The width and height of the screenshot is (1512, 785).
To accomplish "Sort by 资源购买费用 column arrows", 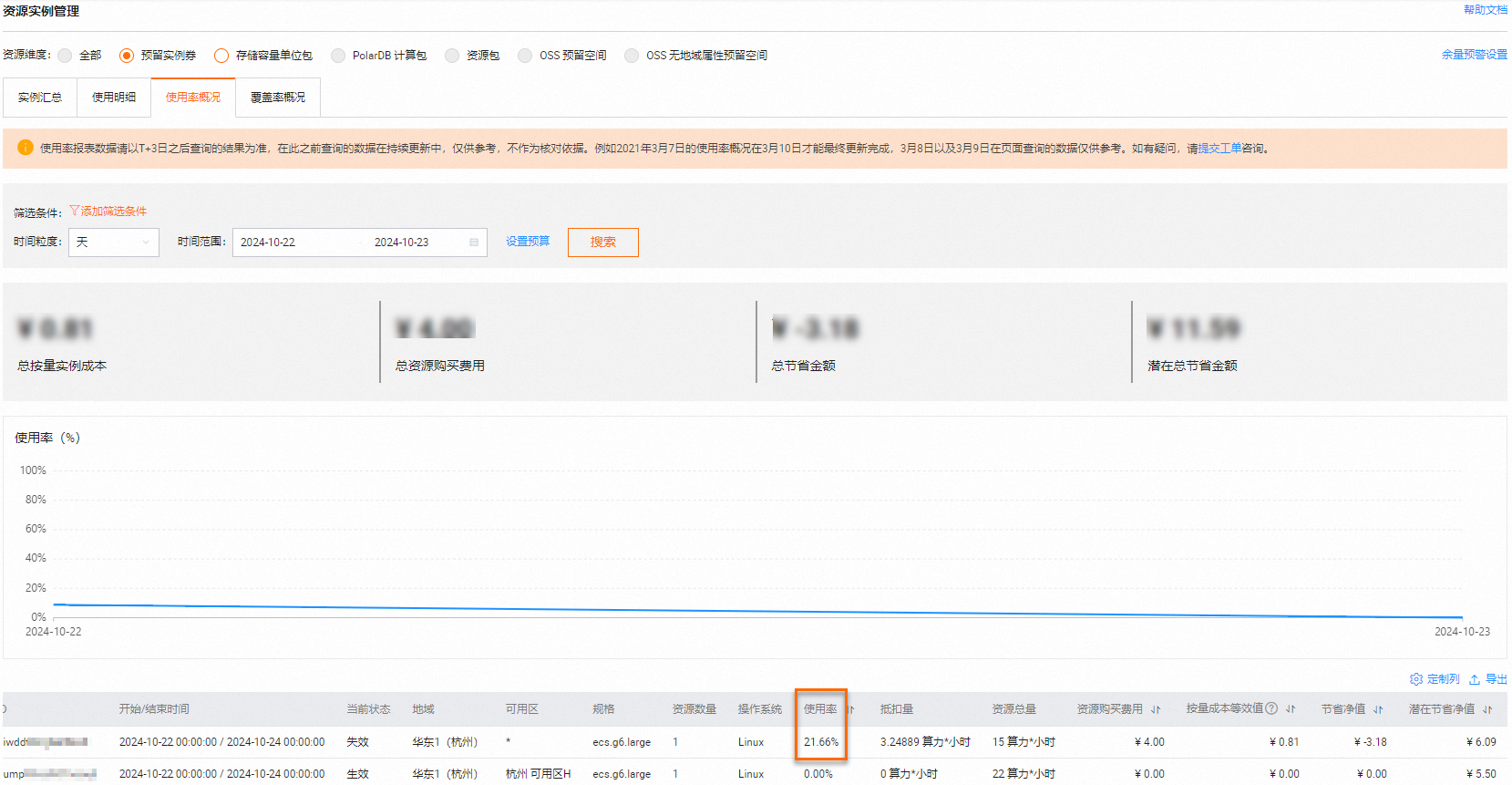I will (1156, 709).
